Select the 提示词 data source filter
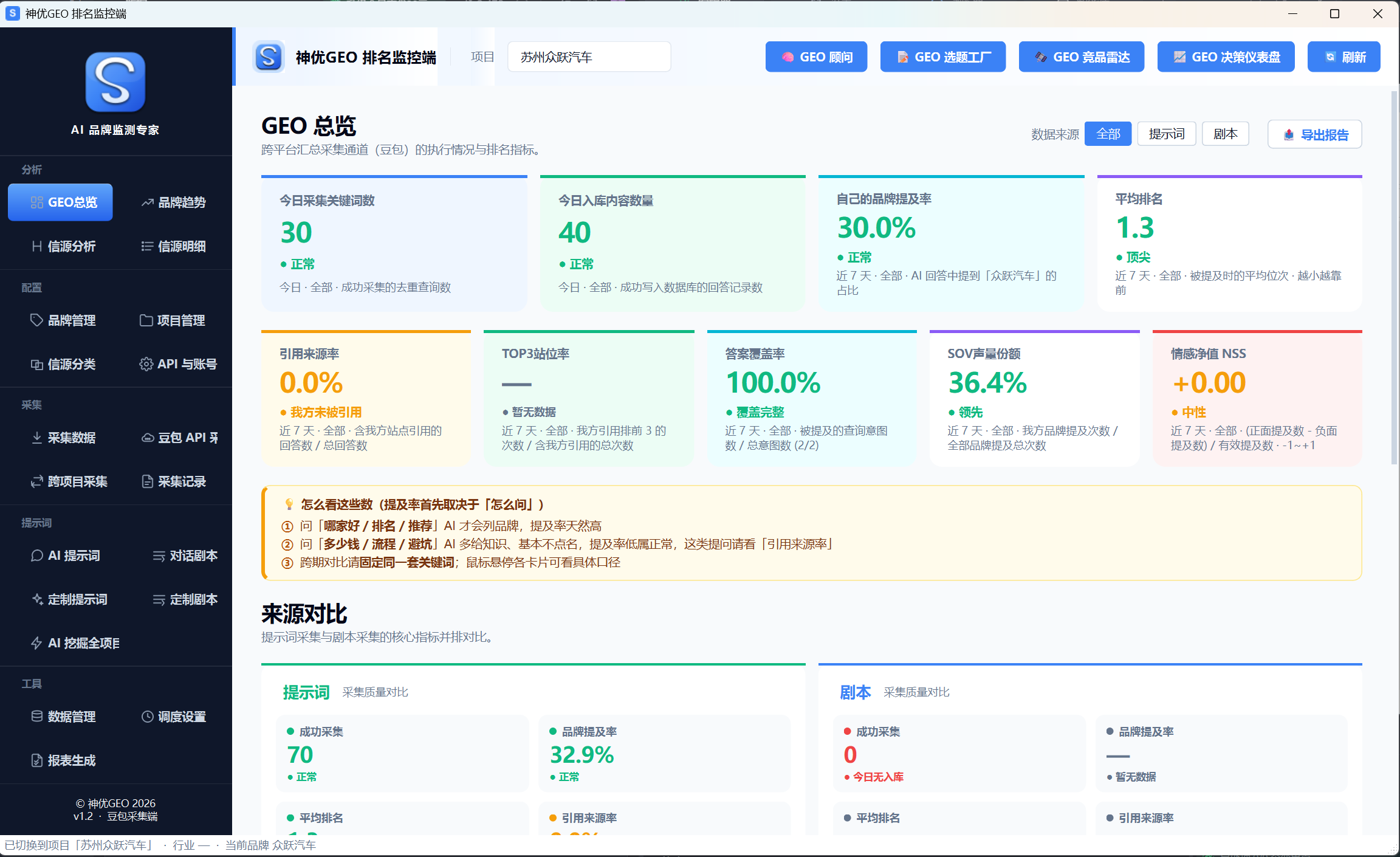Screen dimensions: 1400x857 tap(1166, 134)
